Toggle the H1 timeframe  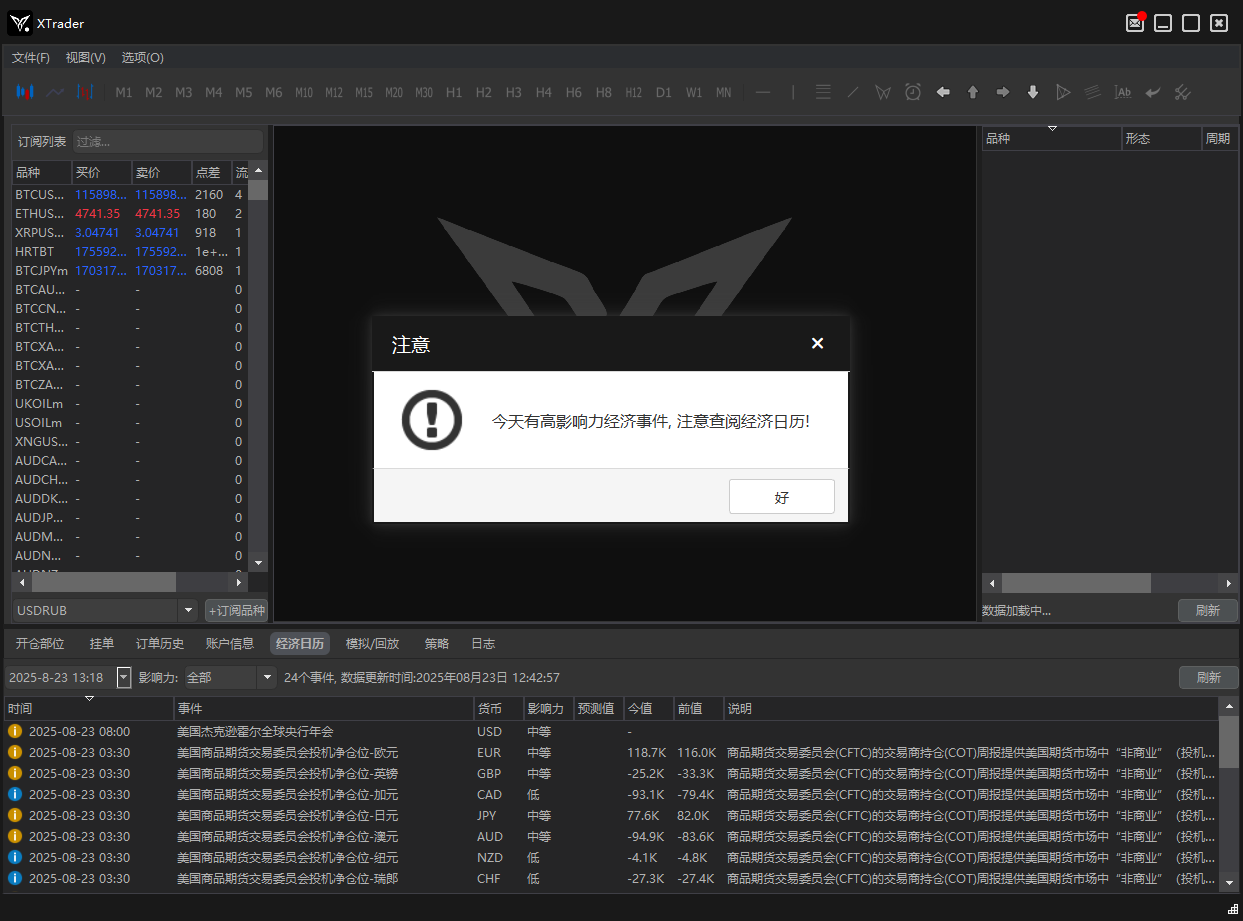(x=454, y=92)
